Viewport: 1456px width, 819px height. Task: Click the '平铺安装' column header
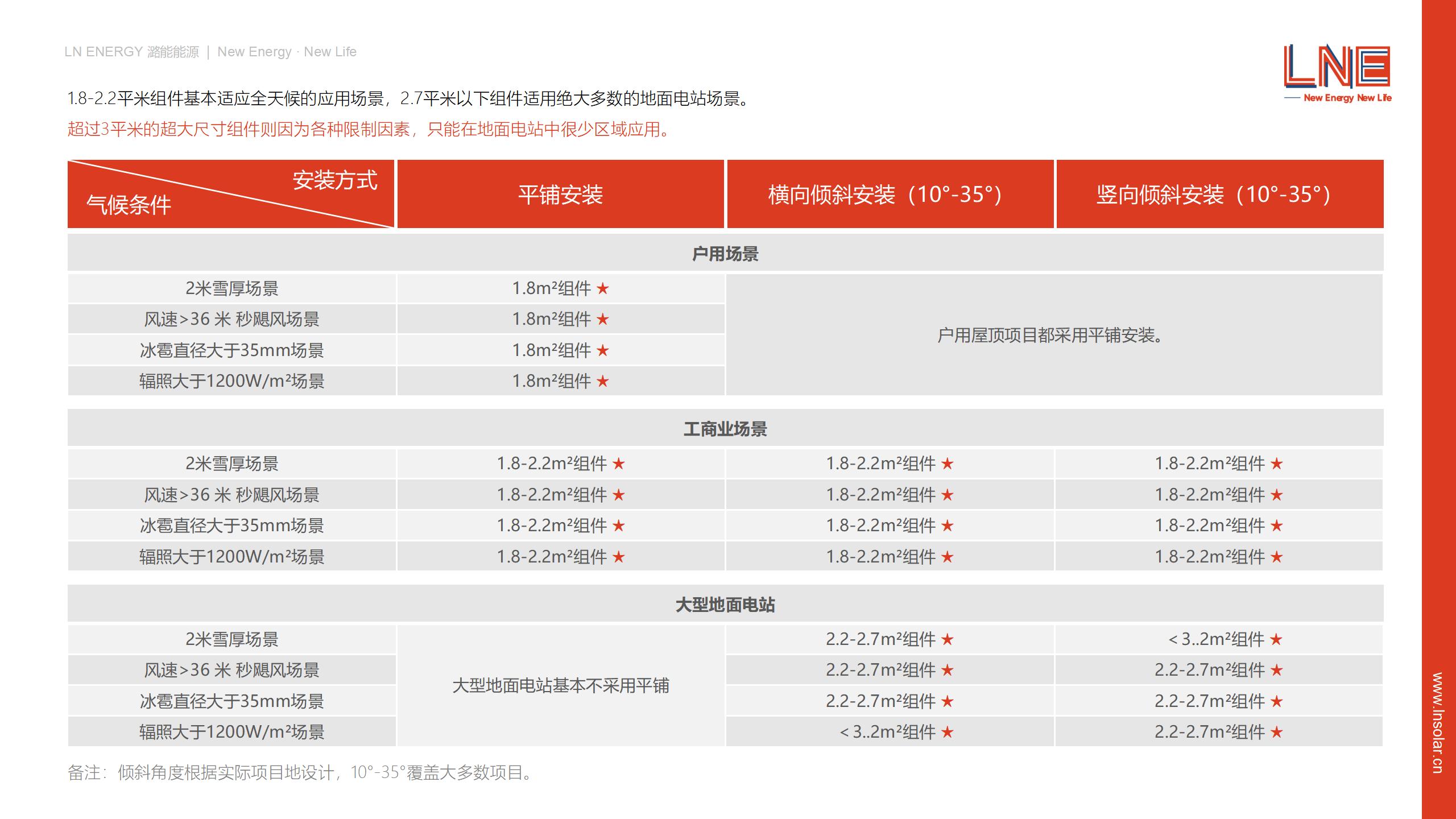pos(560,195)
